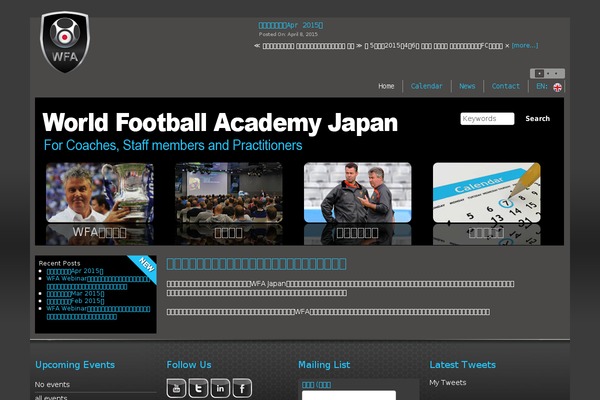The image size is (600, 400).
Task: Click the World Football Academy Japan title
Action: 220,122
